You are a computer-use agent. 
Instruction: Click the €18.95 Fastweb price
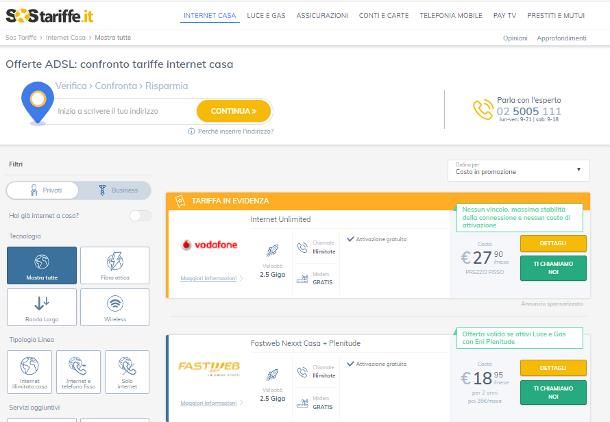484,378
